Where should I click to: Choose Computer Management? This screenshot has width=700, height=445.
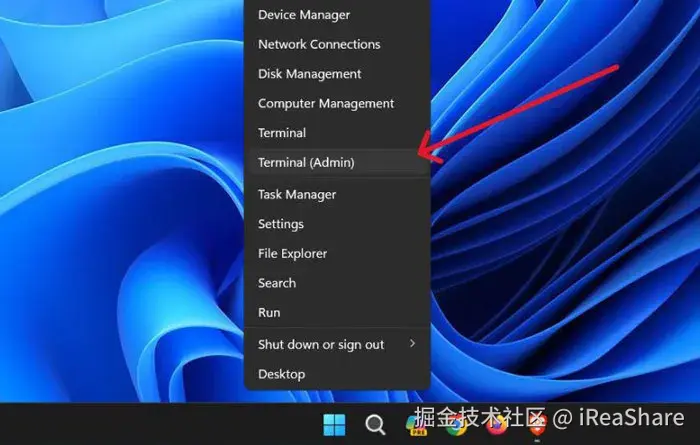click(338, 103)
